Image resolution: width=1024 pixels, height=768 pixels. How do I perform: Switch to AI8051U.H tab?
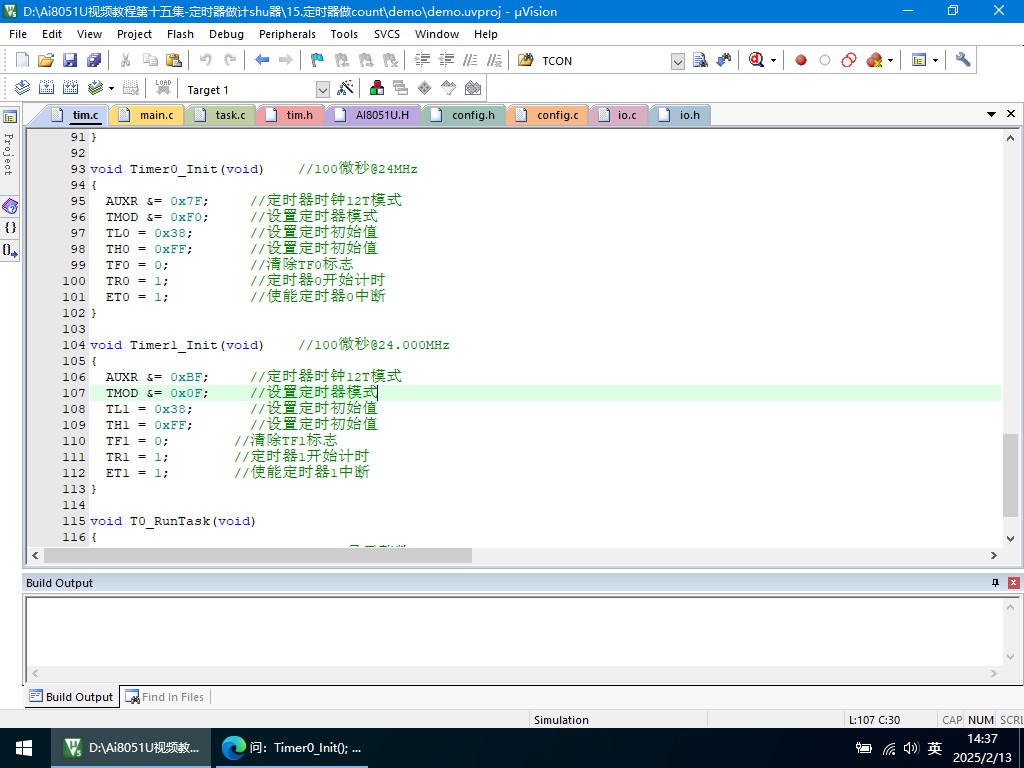pyautogui.click(x=375, y=115)
